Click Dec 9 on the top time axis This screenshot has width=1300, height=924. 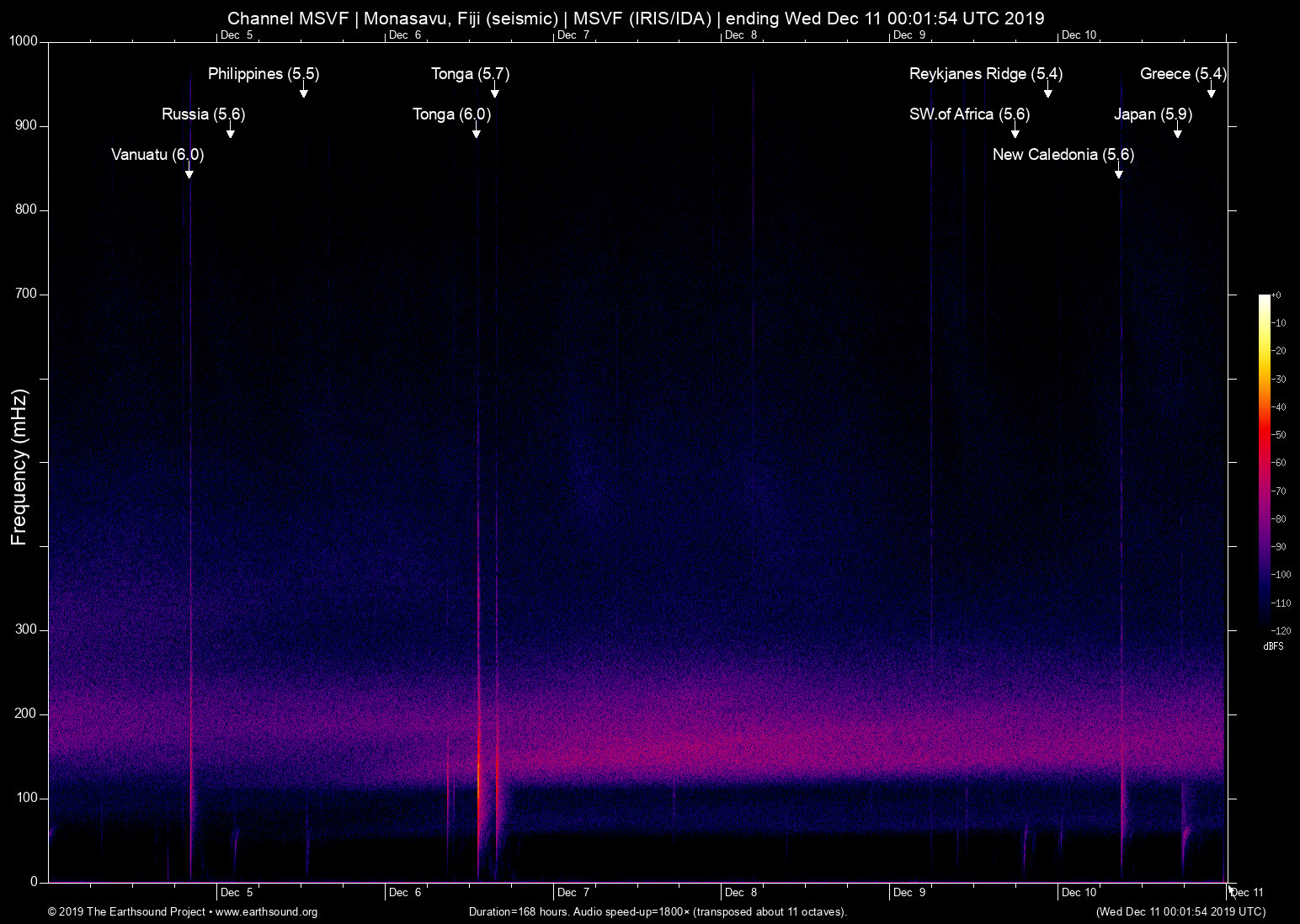point(909,35)
